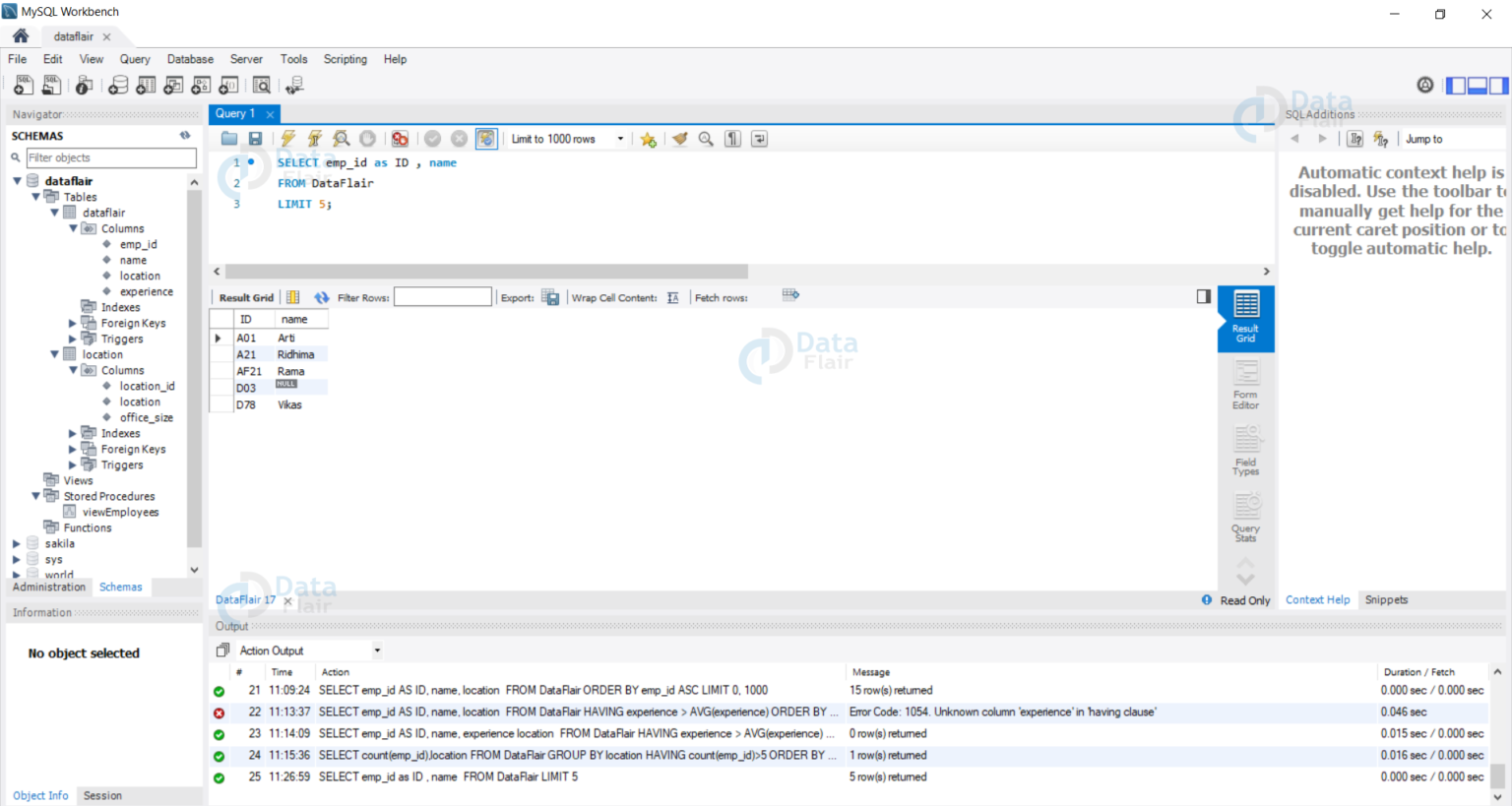Switch to the Snippets tab
The width and height of the screenshot is (1512, 806).
(1386, 599)
